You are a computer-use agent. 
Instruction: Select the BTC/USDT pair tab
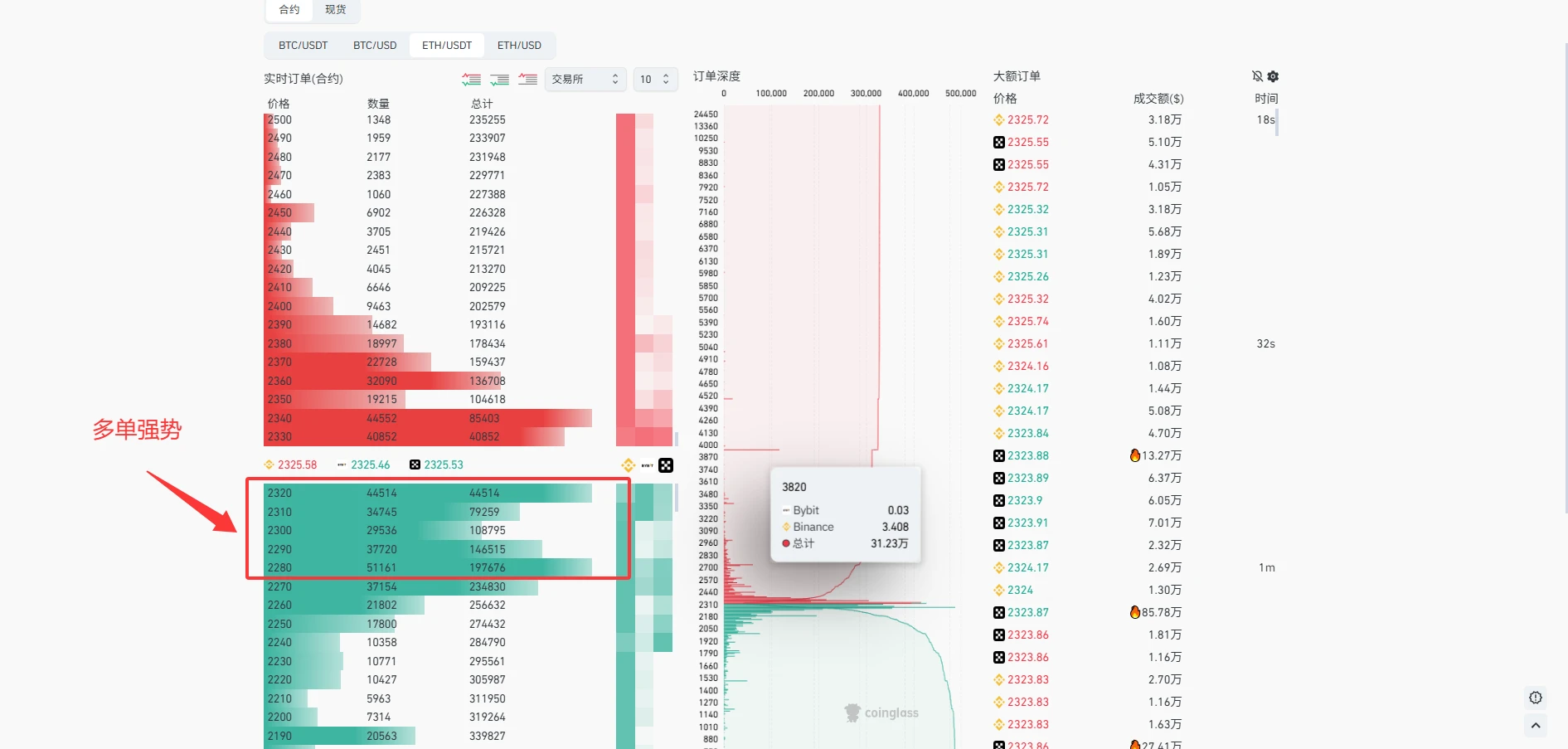[303, 46]
